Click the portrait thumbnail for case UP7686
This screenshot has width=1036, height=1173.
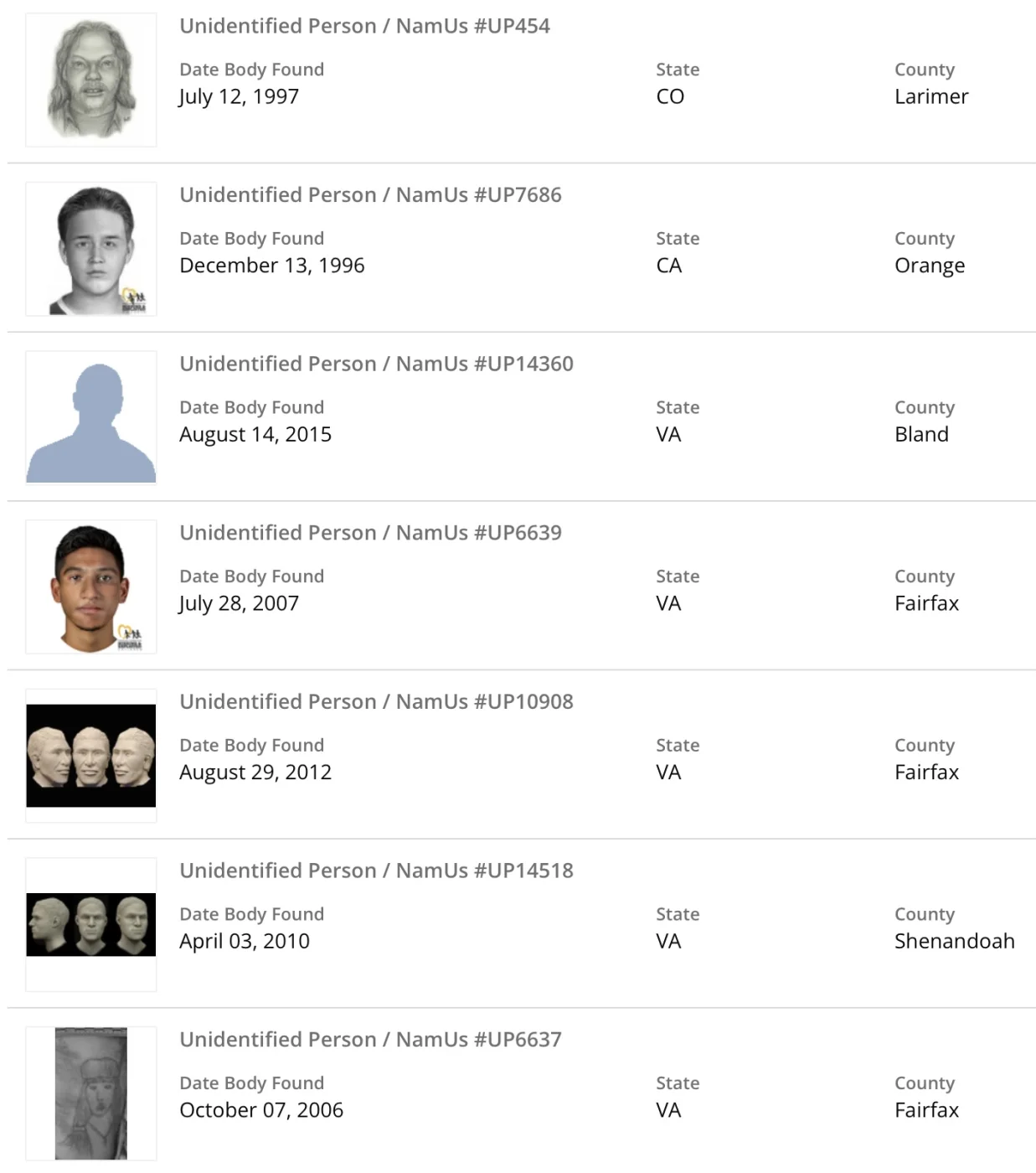pyautogui.click(x=90, y=250)
